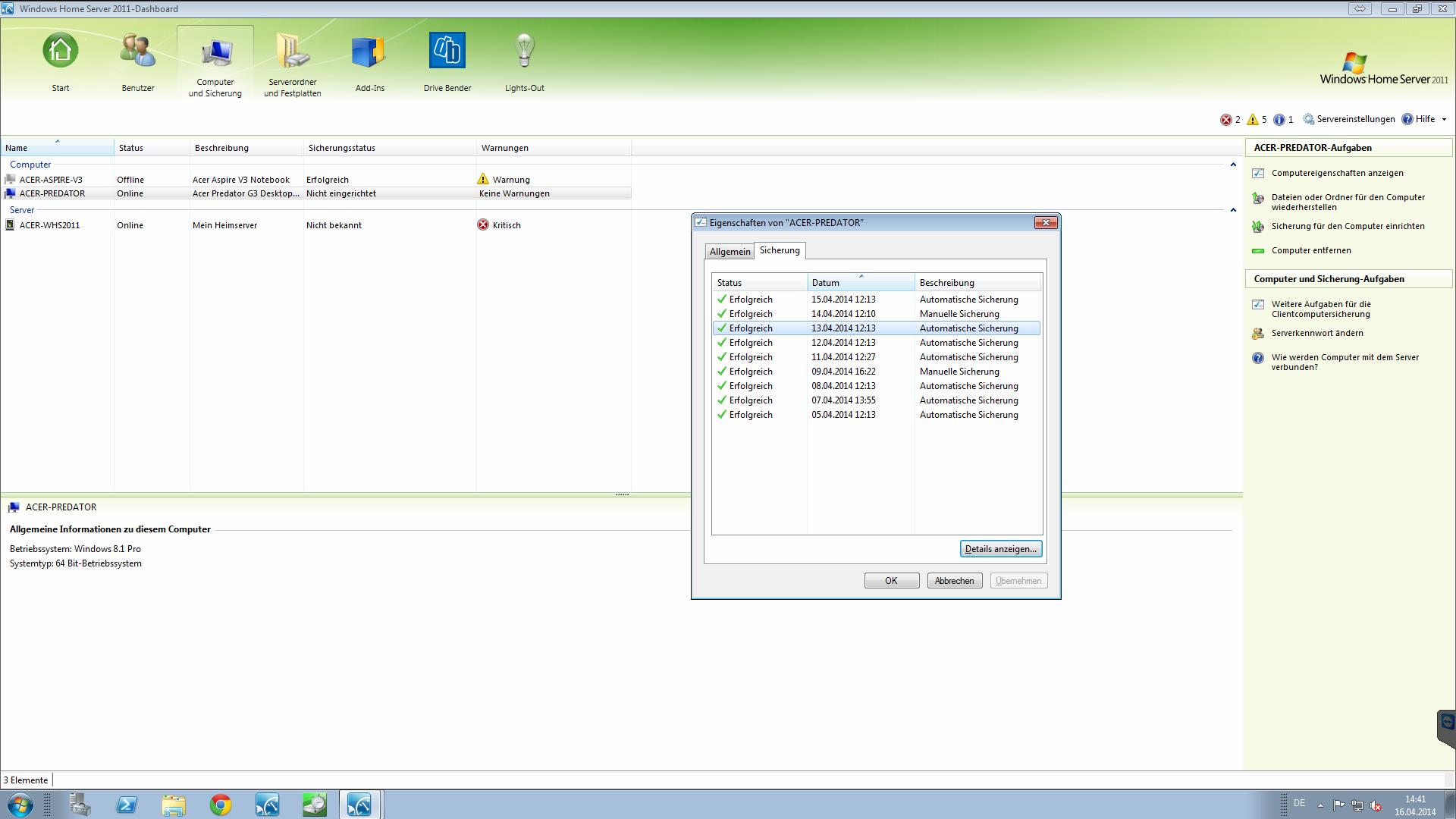Image resolution: width=1456 pixels, height=819 pixels.
Task: Click Serverkennwort ändern
Action: [x=1316, y=333]
